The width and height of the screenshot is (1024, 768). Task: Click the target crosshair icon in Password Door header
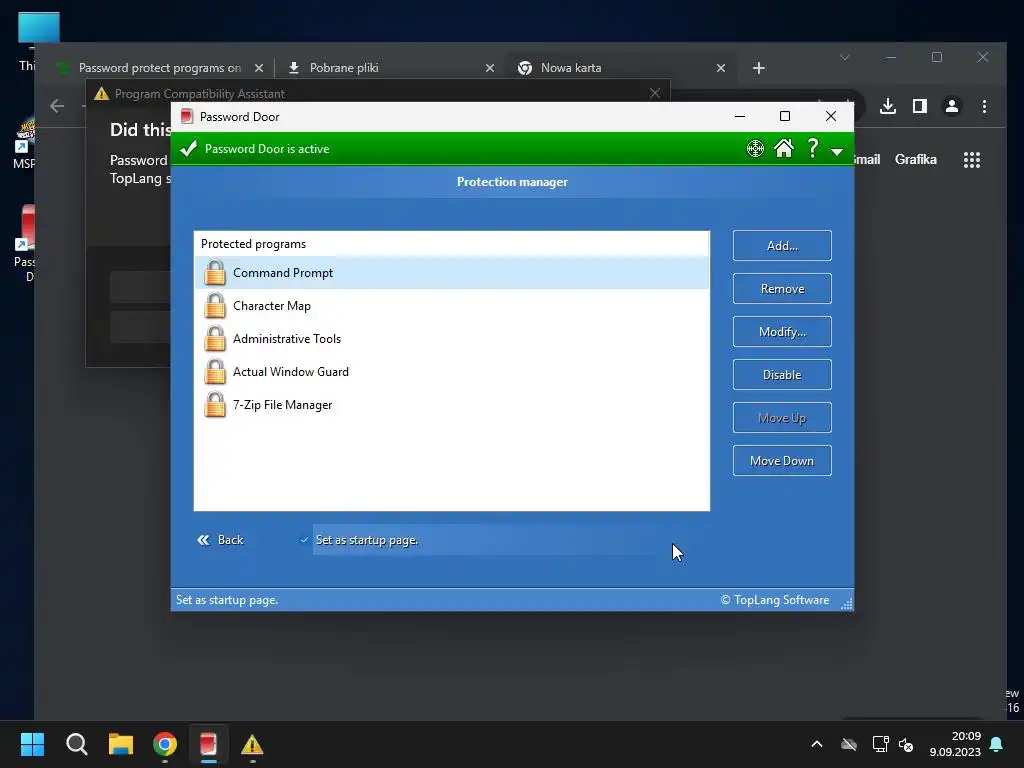pyautogui.click(x=755, y=149)
